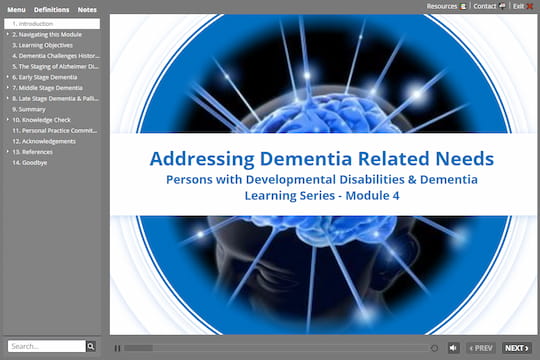Expand 2. Navigating this Module arrow

(x=8, y=34)
